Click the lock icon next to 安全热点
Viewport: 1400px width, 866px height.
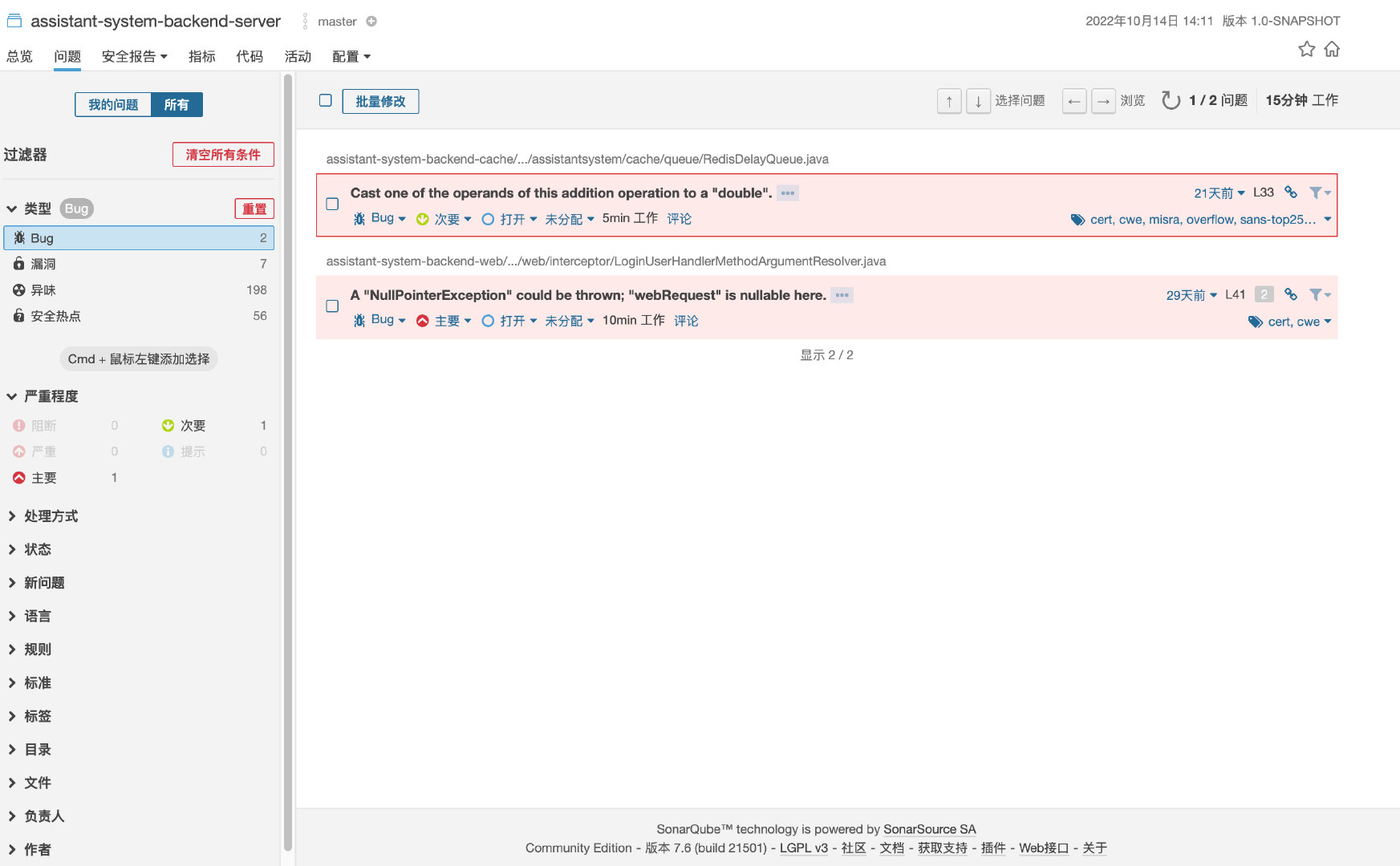click(19, 315)
